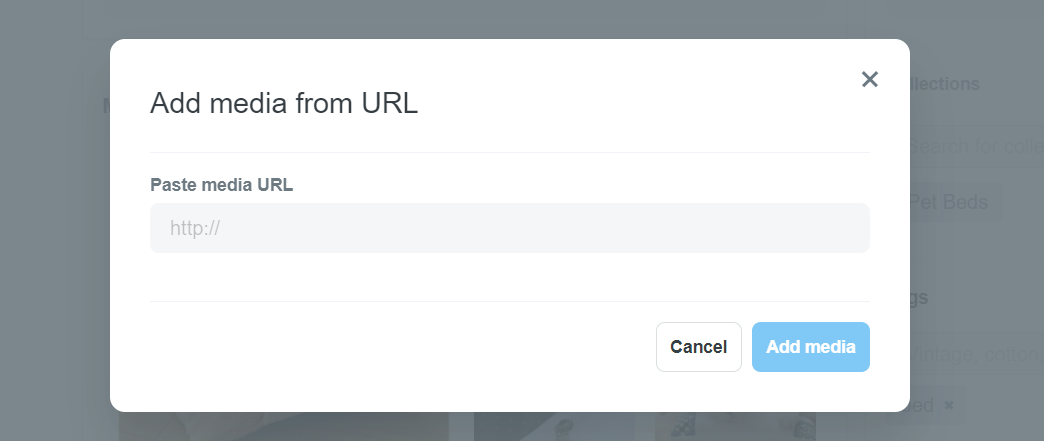Close the Add media from URL dialog
This screenshot has height=441, width=1044.
(870, 79)
